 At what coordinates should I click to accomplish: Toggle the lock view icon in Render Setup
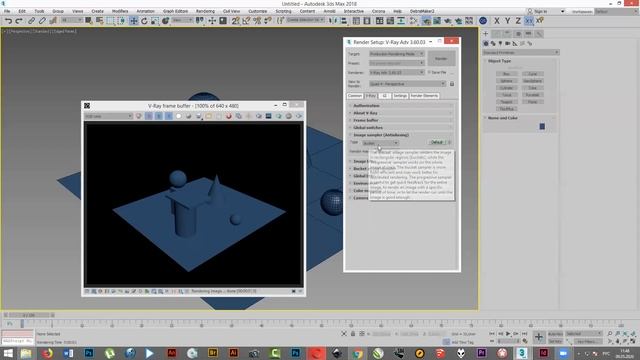452,84
